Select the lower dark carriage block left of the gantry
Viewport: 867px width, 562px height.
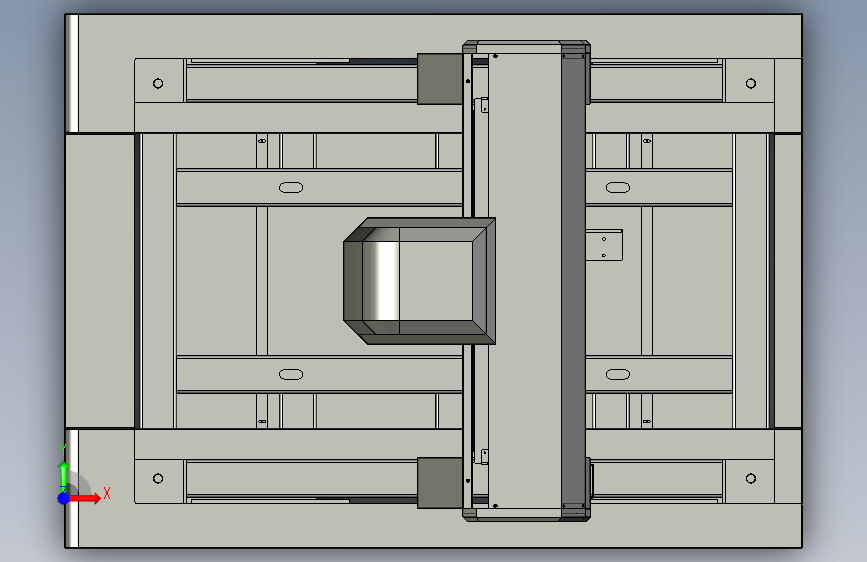pyautogui.click(x=440, y=483)
